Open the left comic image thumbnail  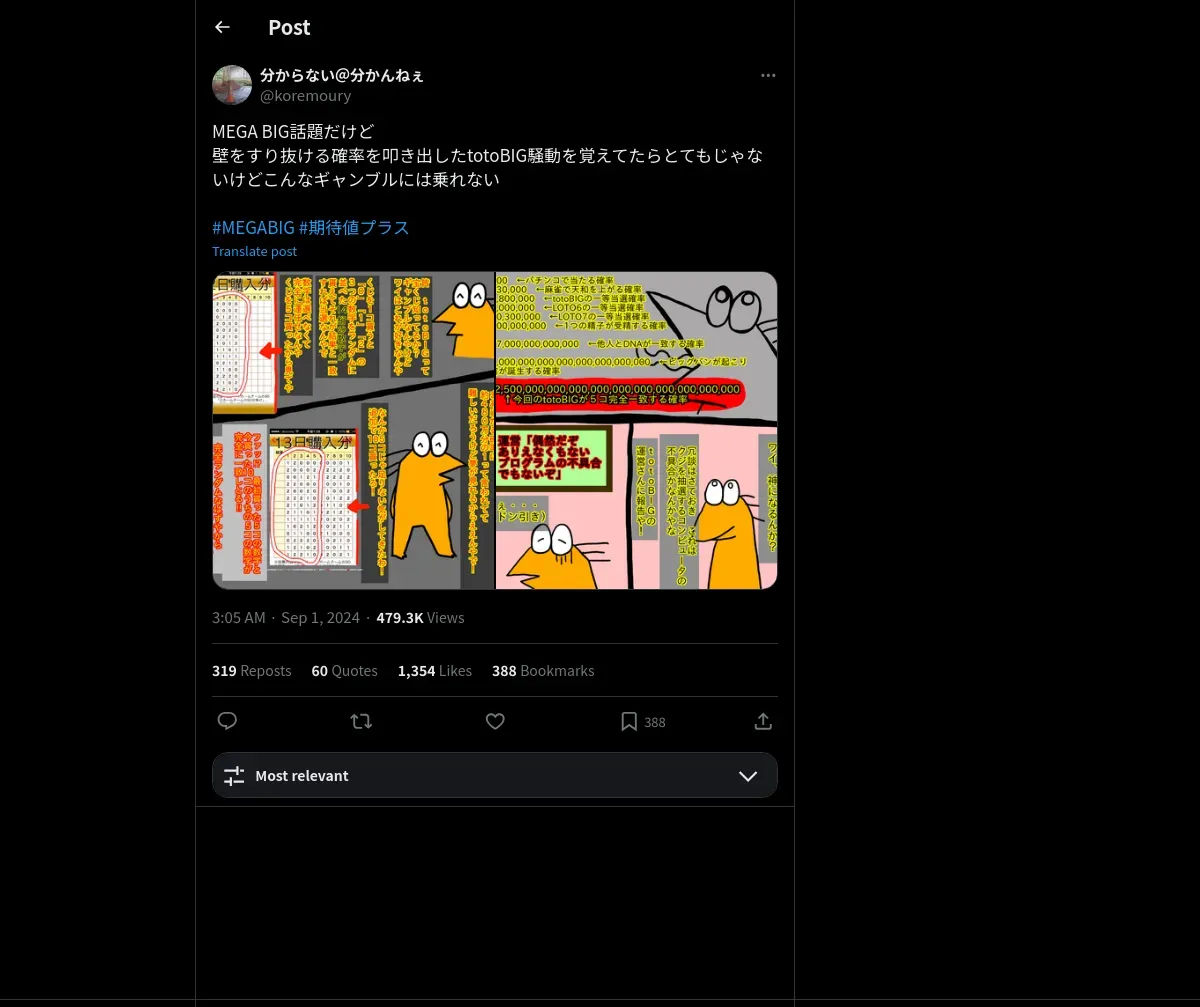pos(353,430)
